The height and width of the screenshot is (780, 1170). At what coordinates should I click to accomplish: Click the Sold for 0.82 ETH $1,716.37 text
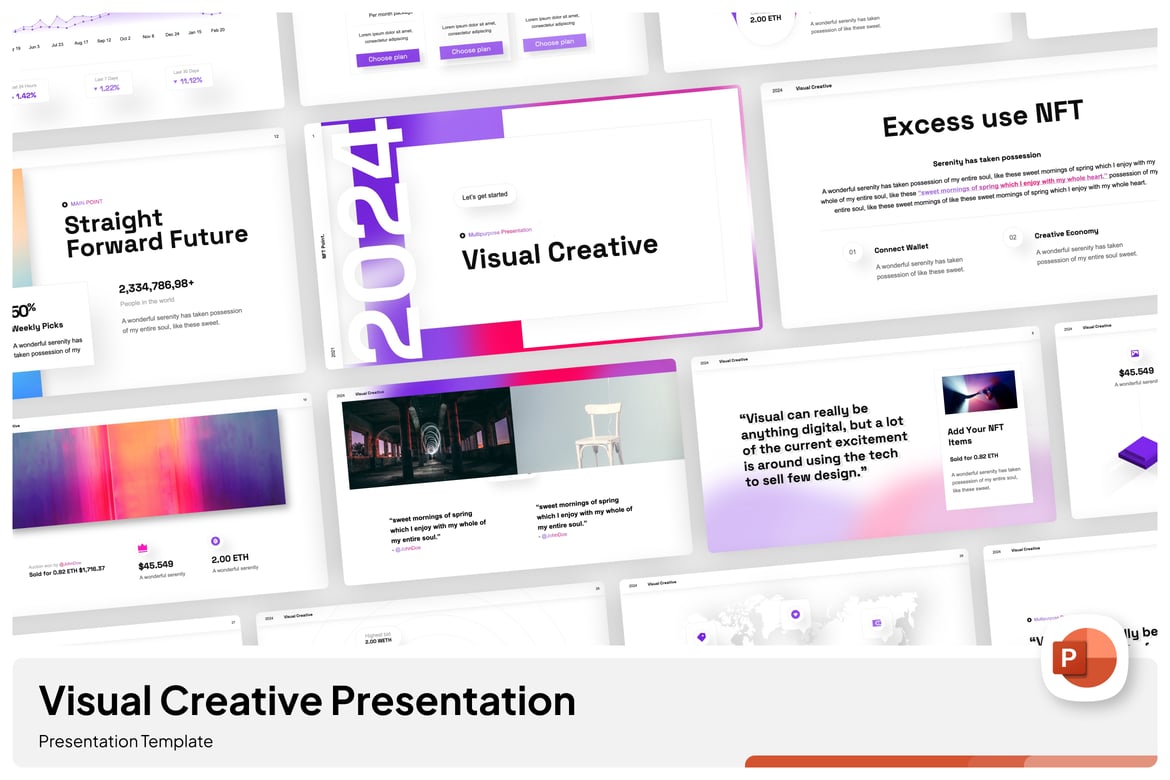point(66,571)
